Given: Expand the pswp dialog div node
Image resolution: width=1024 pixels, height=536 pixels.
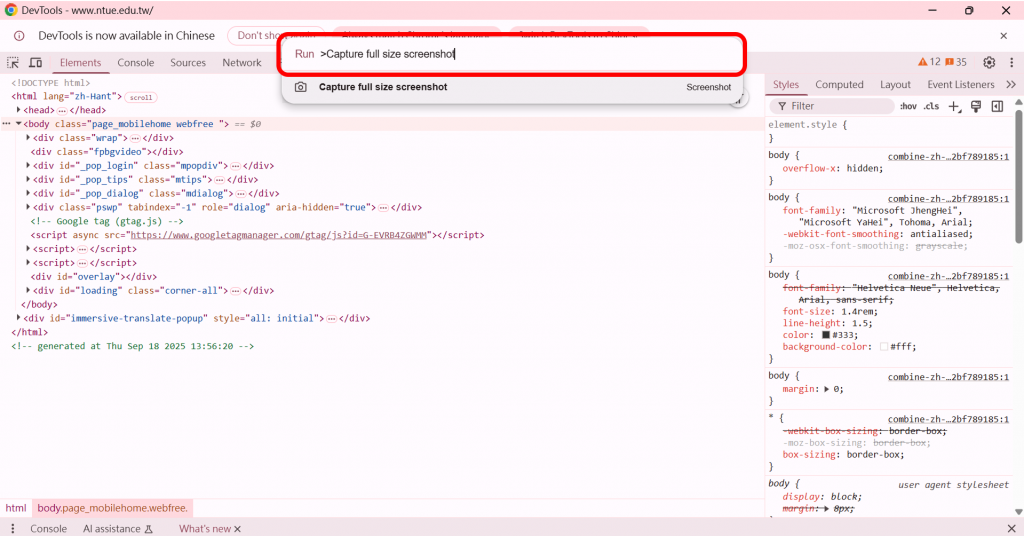Looking at the screenshot, I should 28,207.
